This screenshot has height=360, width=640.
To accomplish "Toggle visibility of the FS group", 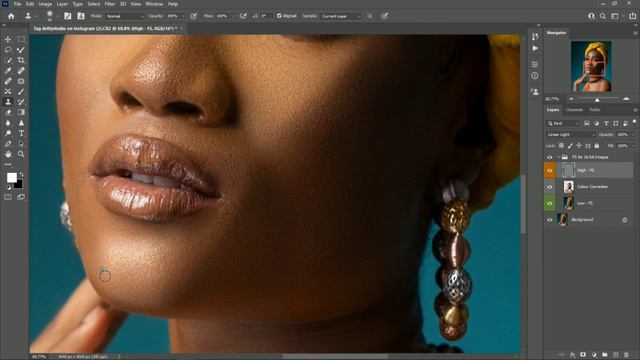I will [549, 157].
